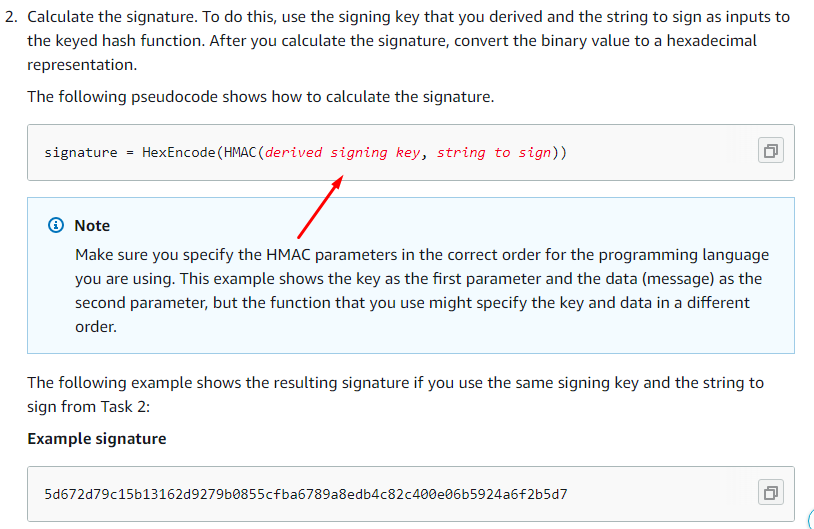Click the 'signature' variable in pseudocode
The width and height of the screenshot is (814, 529).
(x=81, y=153)
